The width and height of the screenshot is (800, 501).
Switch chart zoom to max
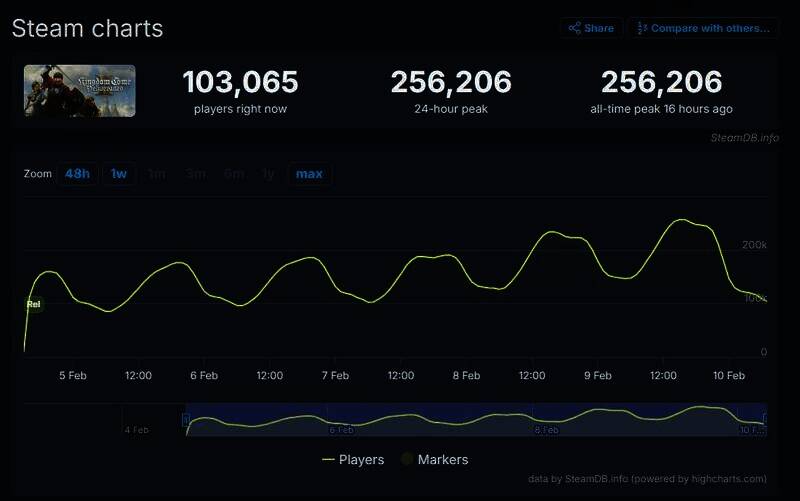[309, 174]
